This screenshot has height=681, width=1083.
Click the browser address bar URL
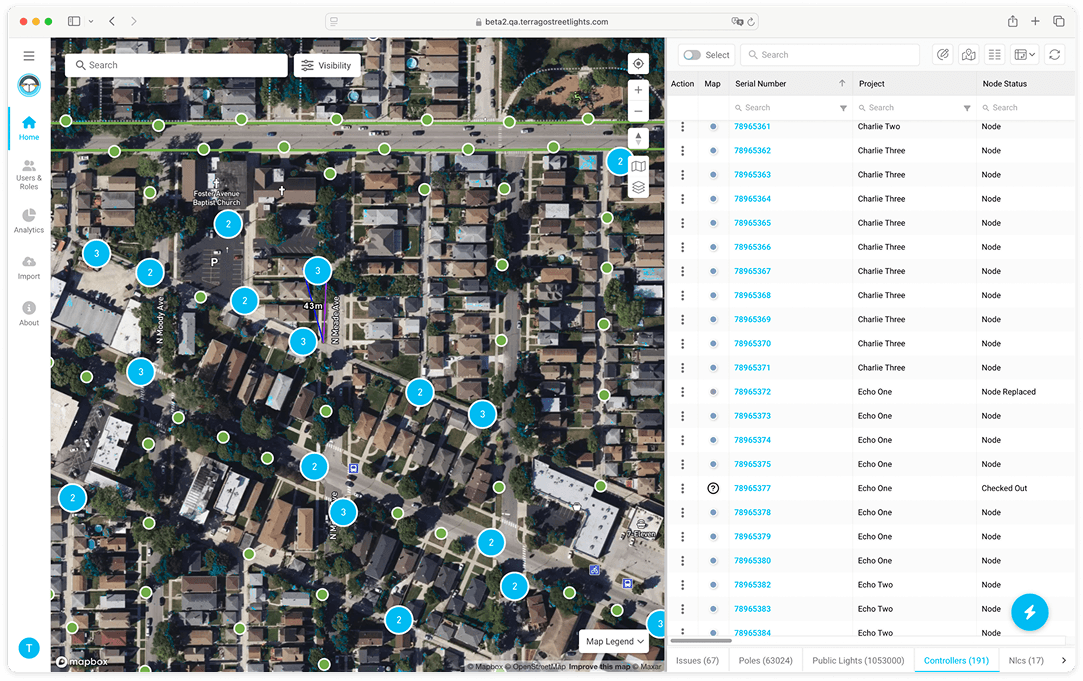point(546,21)
